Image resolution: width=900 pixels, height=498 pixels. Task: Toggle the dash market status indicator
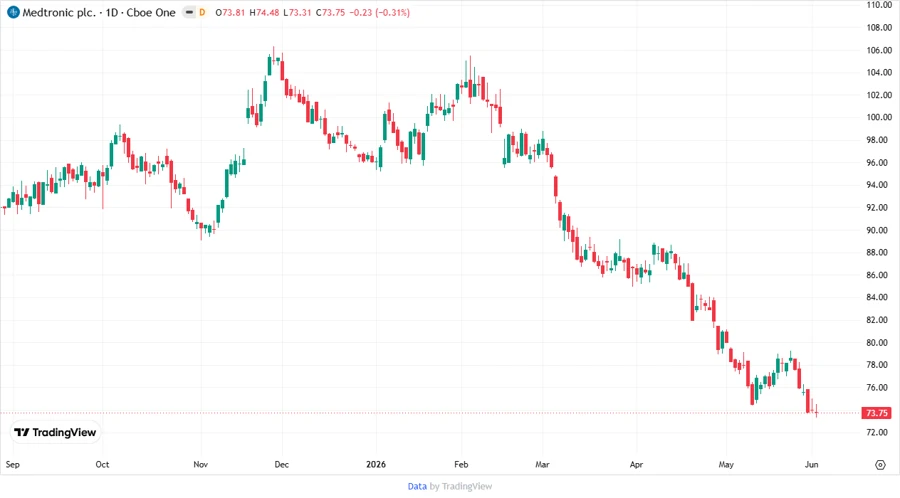click(x=189, y=12)
